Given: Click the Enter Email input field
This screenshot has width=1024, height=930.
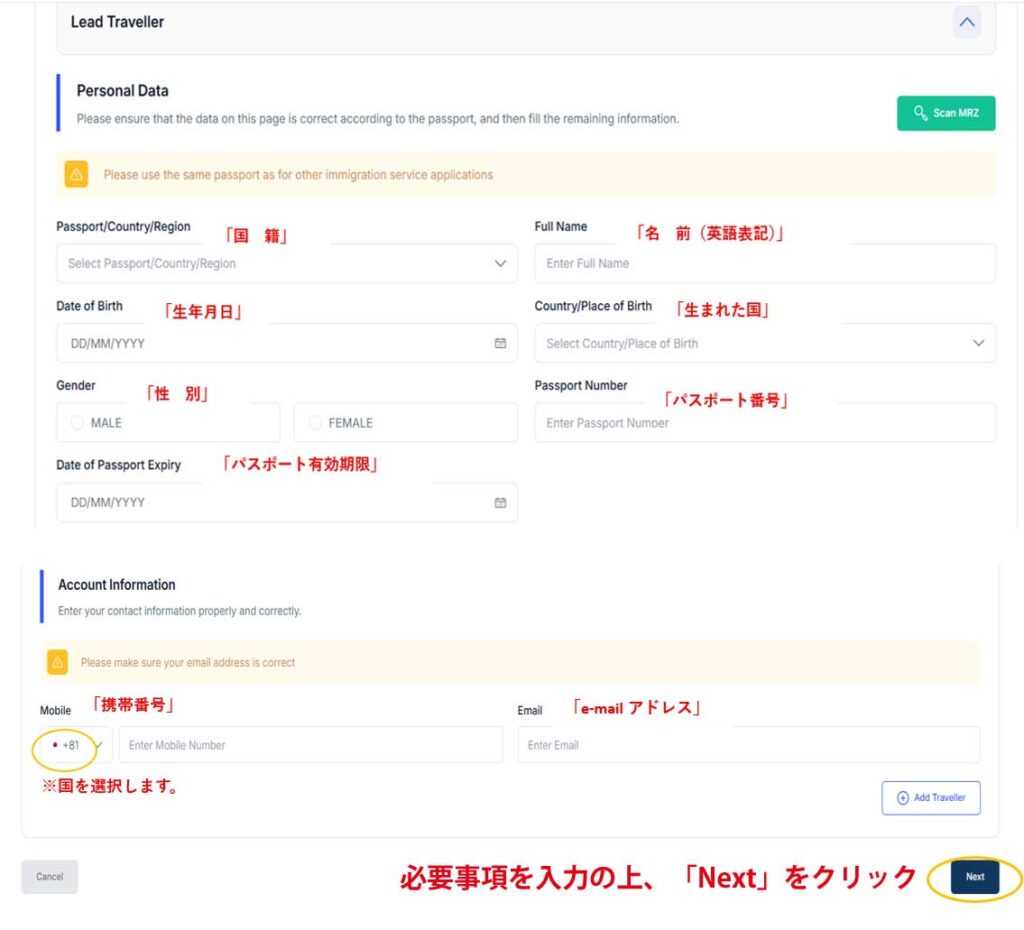Looking at the screenshot, I should [x=748, y=745].
